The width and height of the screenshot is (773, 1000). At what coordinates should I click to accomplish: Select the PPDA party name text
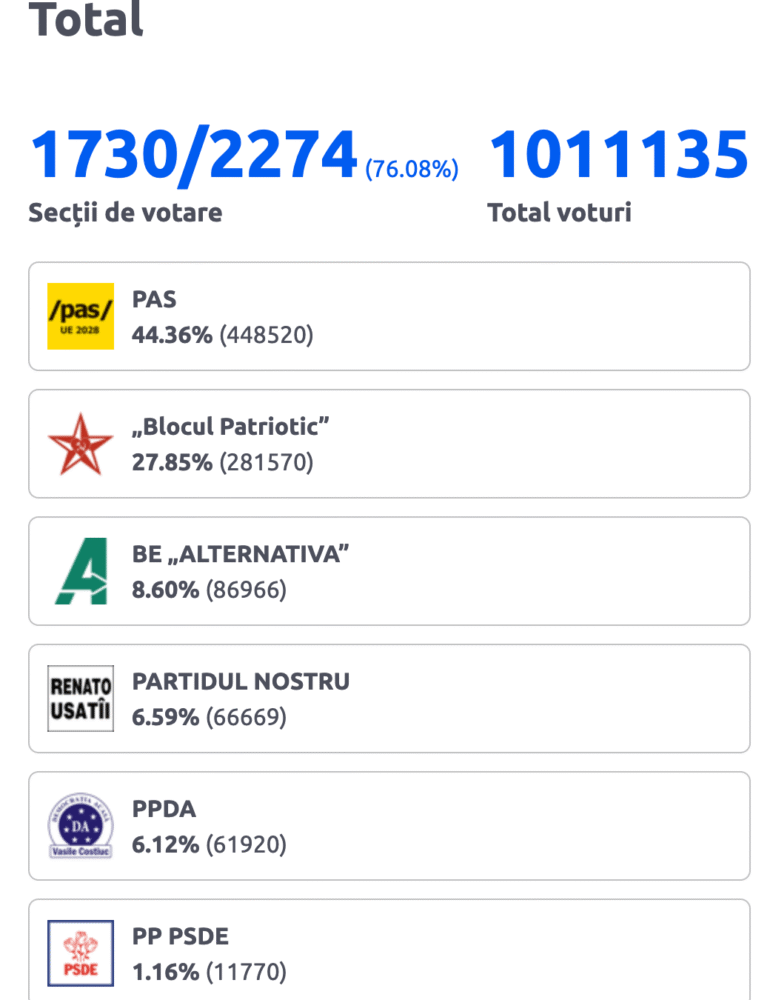pyautogui.click(x=164, y=809)
